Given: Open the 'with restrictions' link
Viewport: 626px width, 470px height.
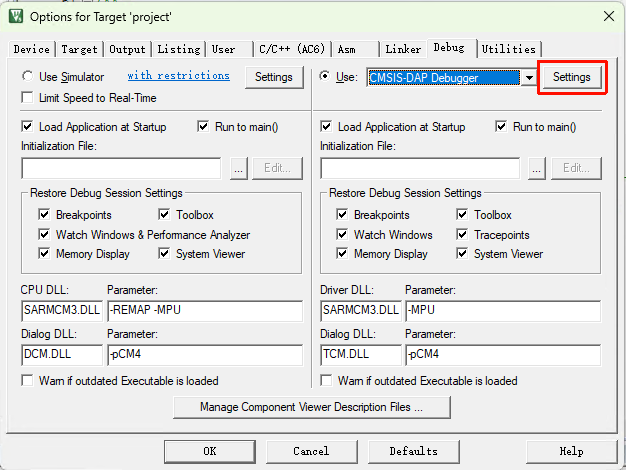Looking at the screenshot, I should 178,76.
